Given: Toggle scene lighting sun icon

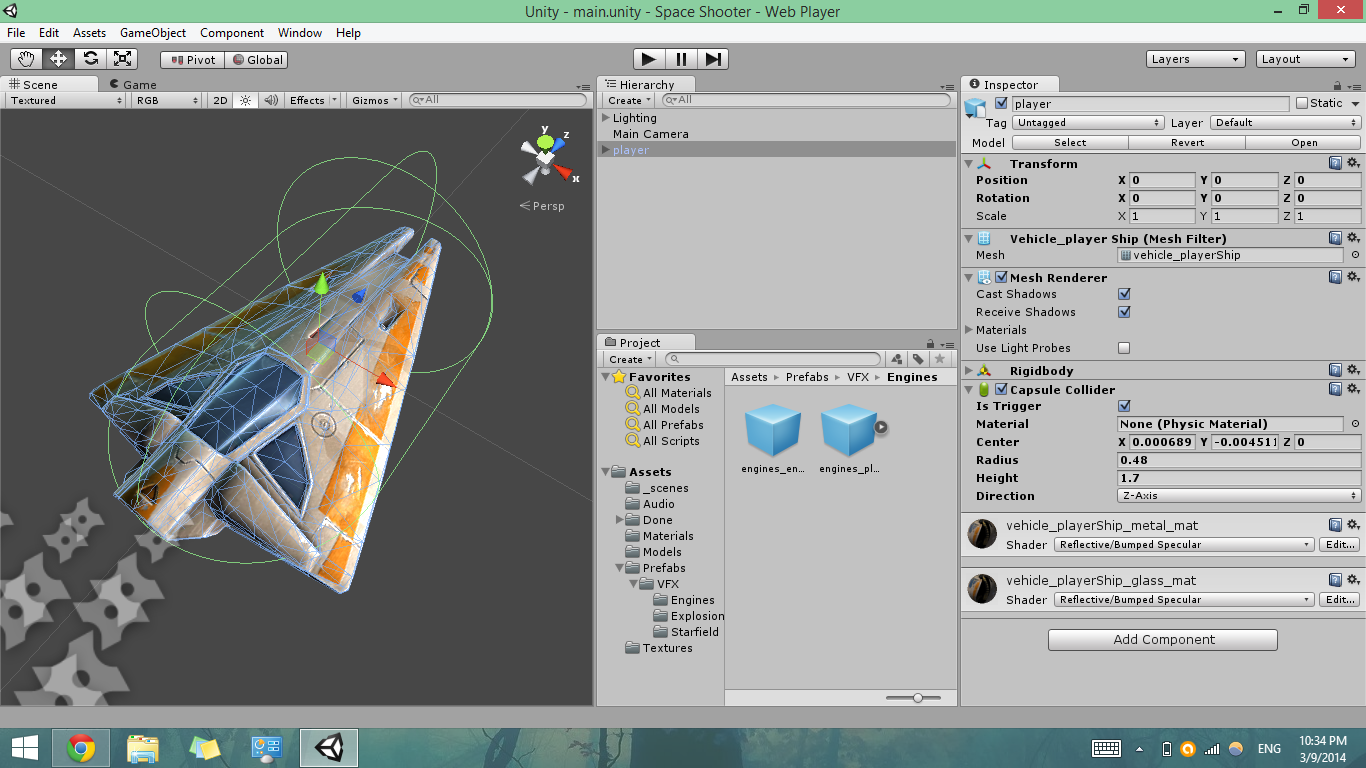Looking at the screenshot, I should [x=245, y=100].
